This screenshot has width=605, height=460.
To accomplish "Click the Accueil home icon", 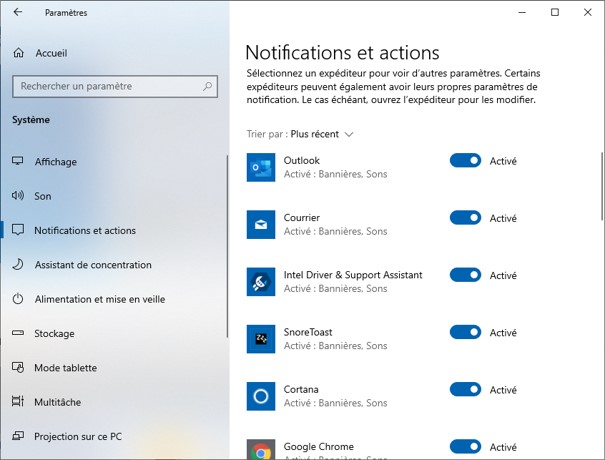I will click(x=19, y=53).
